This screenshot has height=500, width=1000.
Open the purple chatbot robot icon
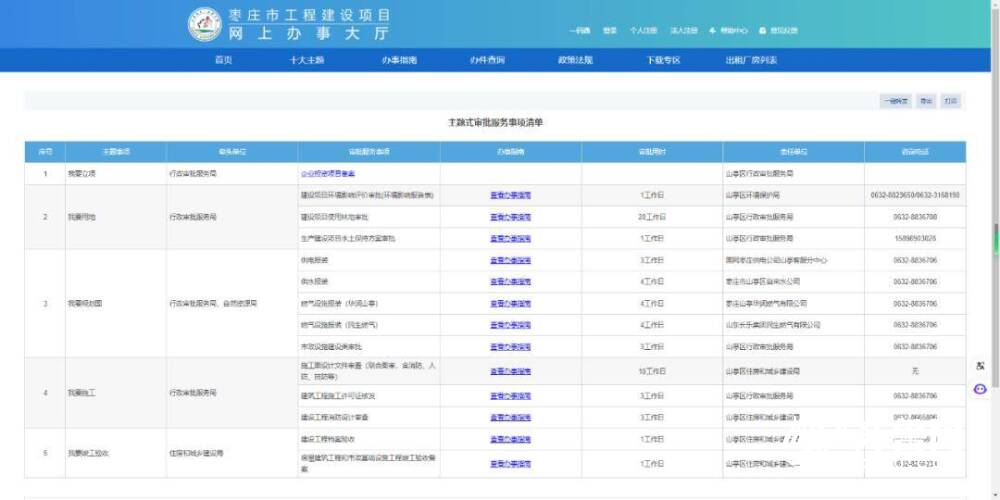coord(981,388)
